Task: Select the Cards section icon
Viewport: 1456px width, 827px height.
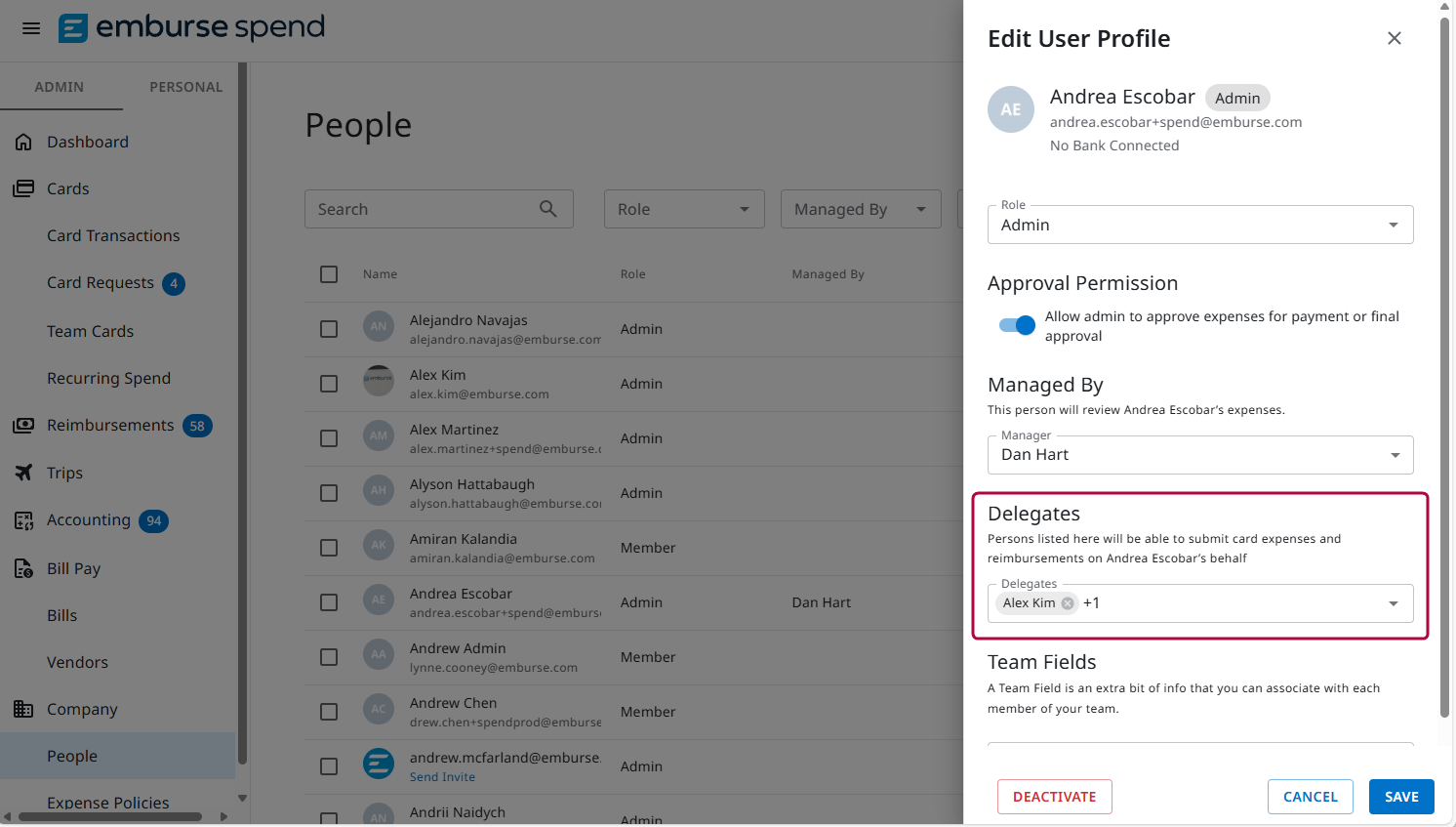Action: (23, 188)
